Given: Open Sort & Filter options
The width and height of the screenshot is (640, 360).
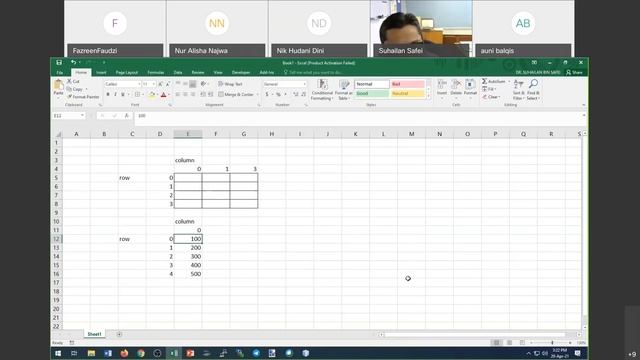Looking at the screenshot, I should tap(518, 90).
